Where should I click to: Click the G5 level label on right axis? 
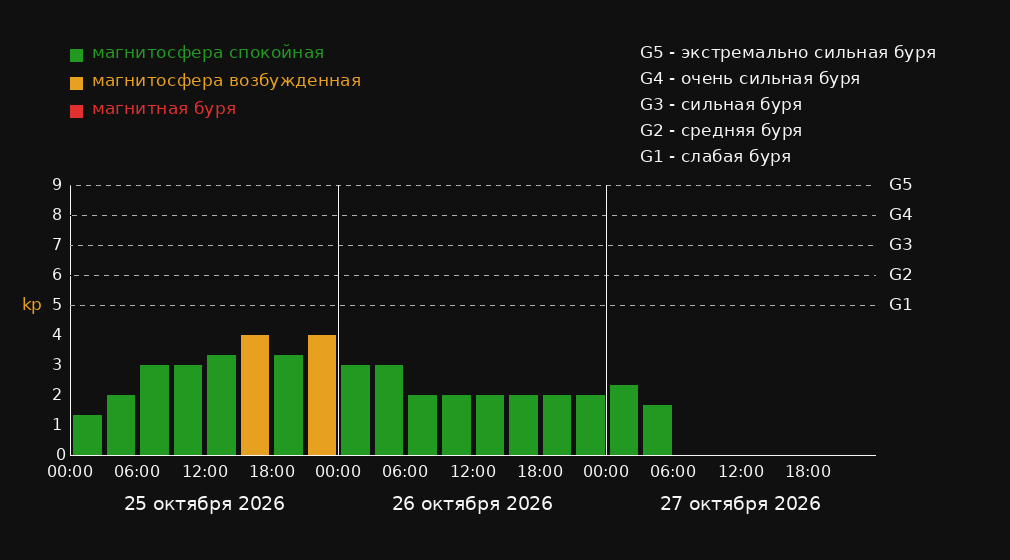[x=900, y=185]
